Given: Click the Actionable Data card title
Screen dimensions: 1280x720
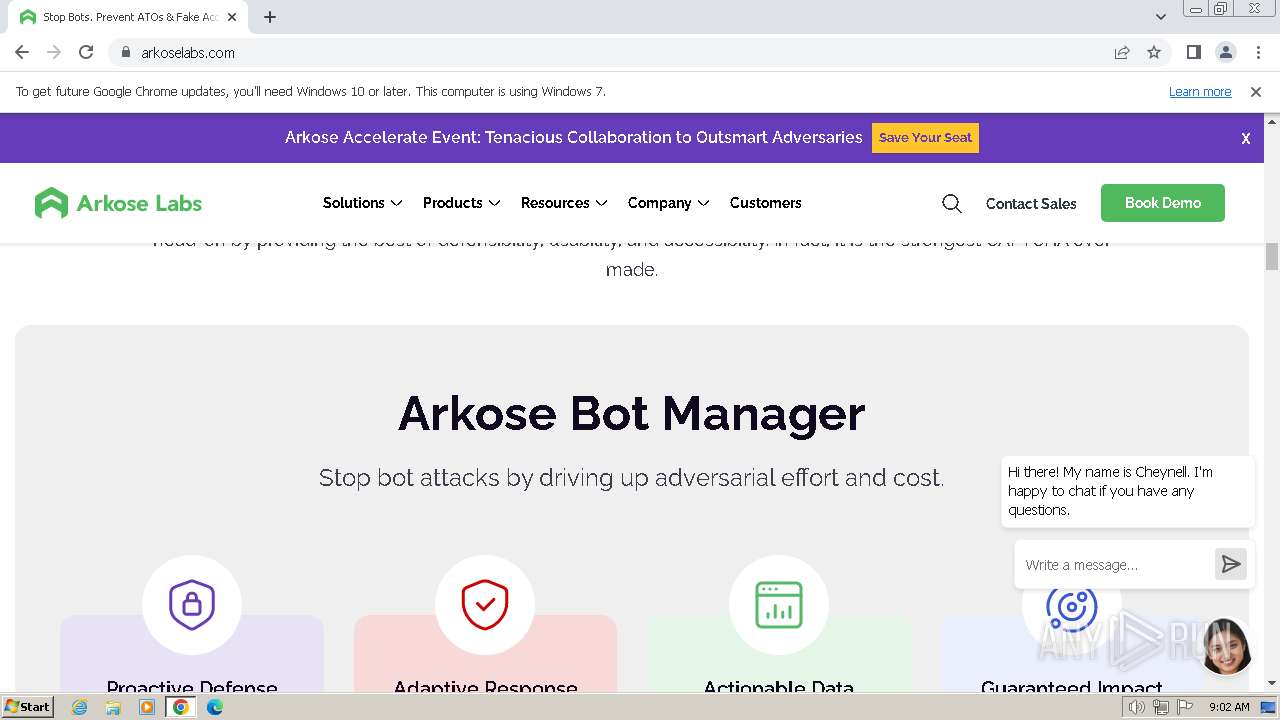Looking at the screenshot, I should (779, 688).
